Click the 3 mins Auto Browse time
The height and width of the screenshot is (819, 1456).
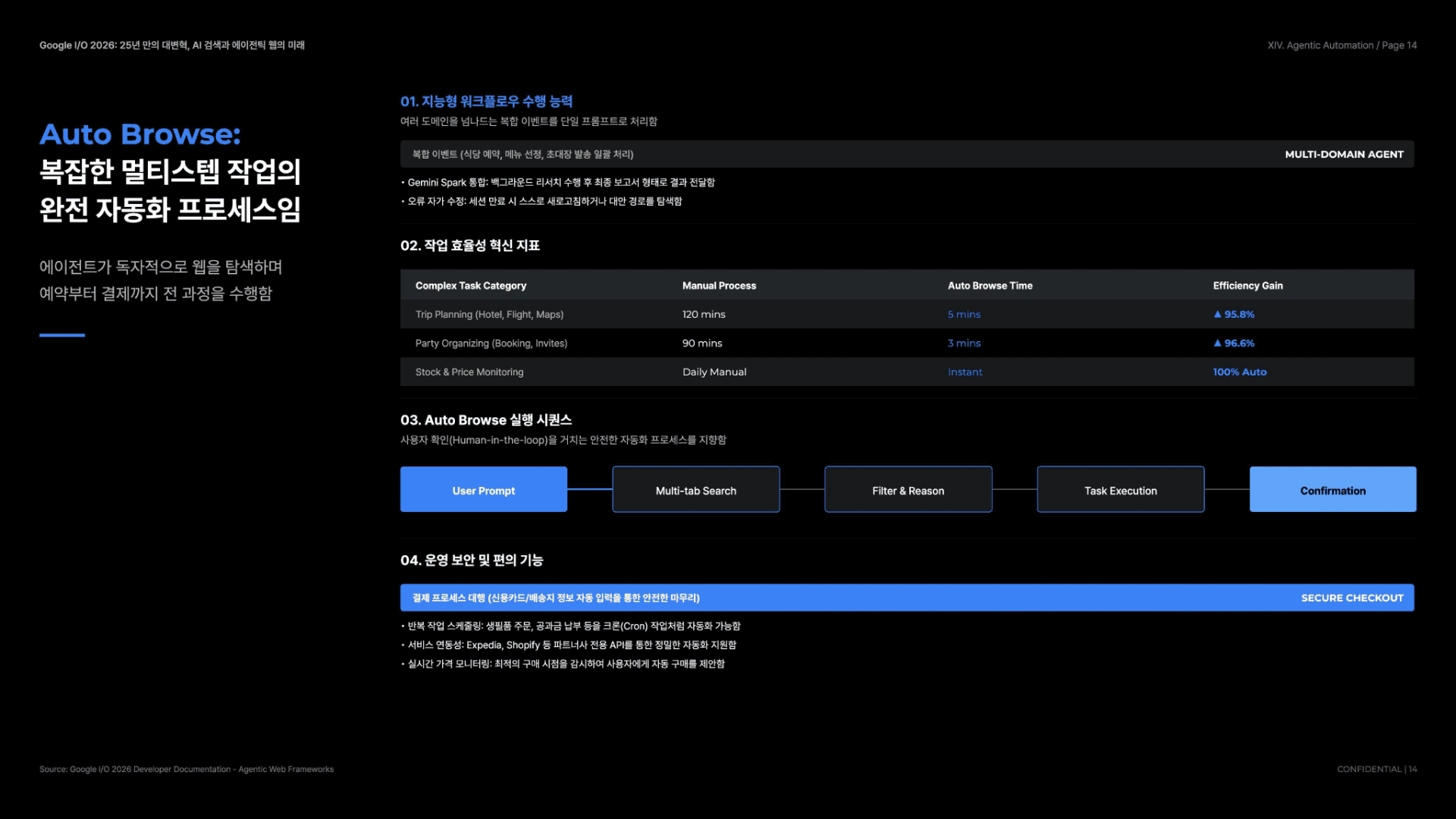click(x=964, y=344)
